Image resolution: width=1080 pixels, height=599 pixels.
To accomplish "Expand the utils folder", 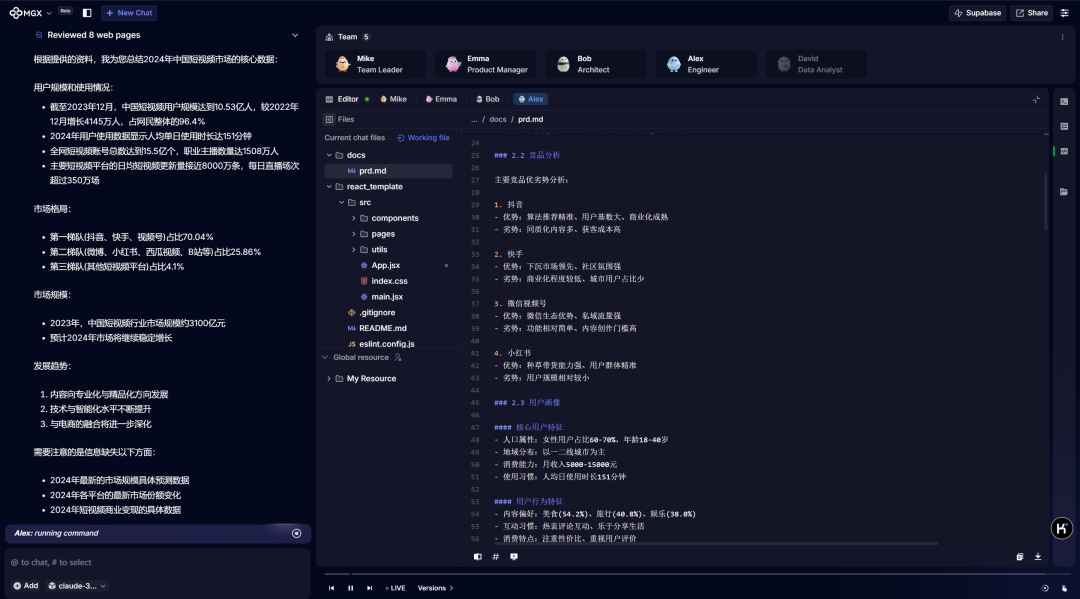I will point(354,250).
